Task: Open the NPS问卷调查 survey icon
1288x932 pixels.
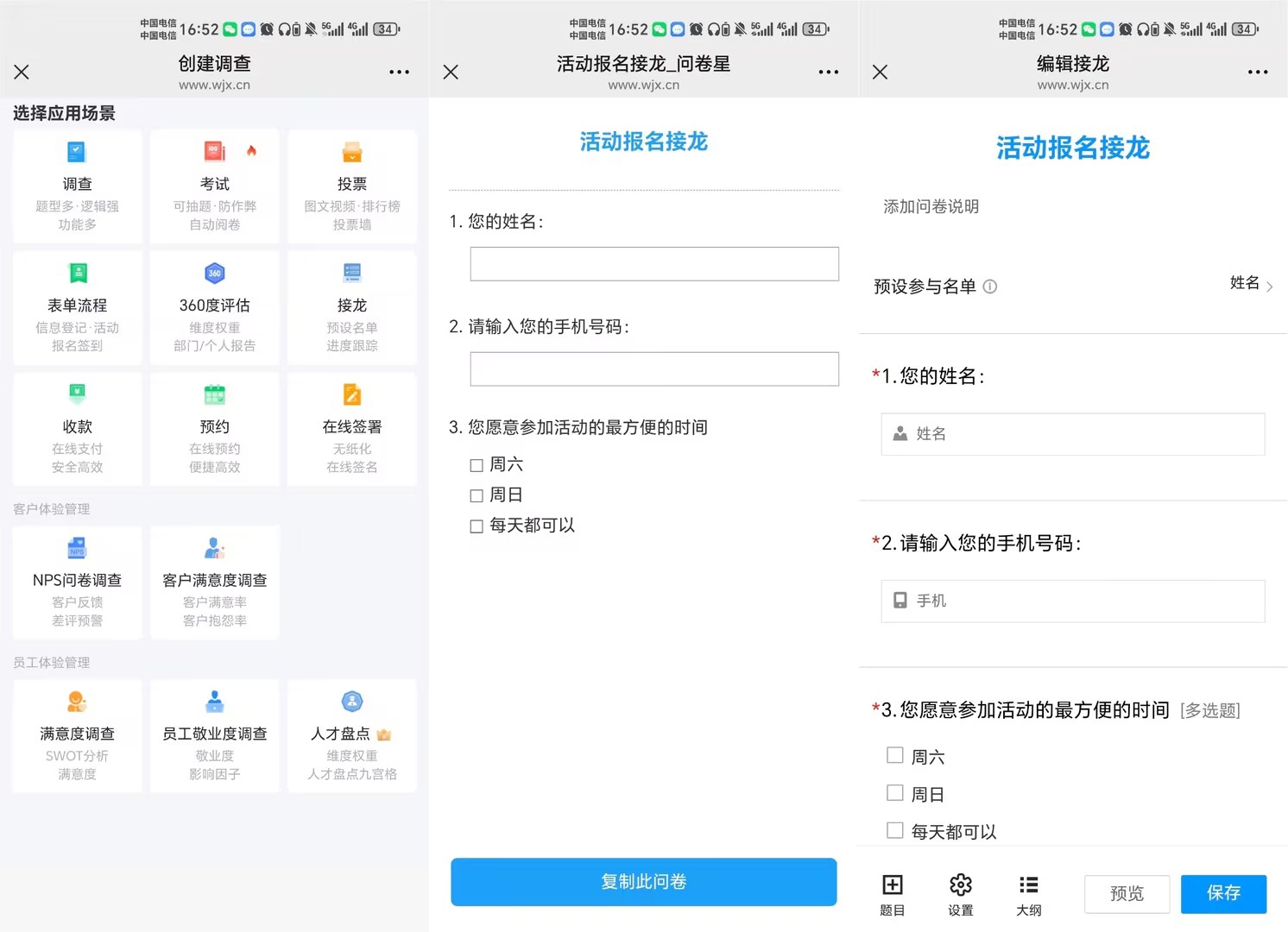Action: click(x=77, y=549)
